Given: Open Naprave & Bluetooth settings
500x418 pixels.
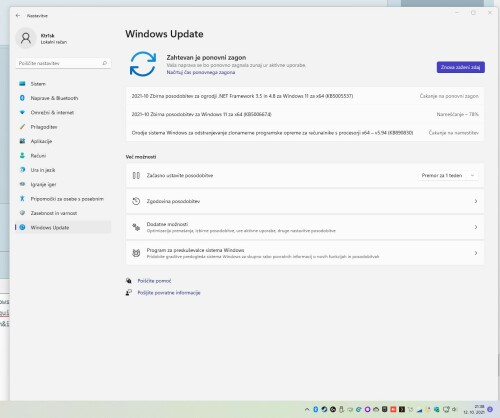Looking at the screenshot, I should coord(63,98).
